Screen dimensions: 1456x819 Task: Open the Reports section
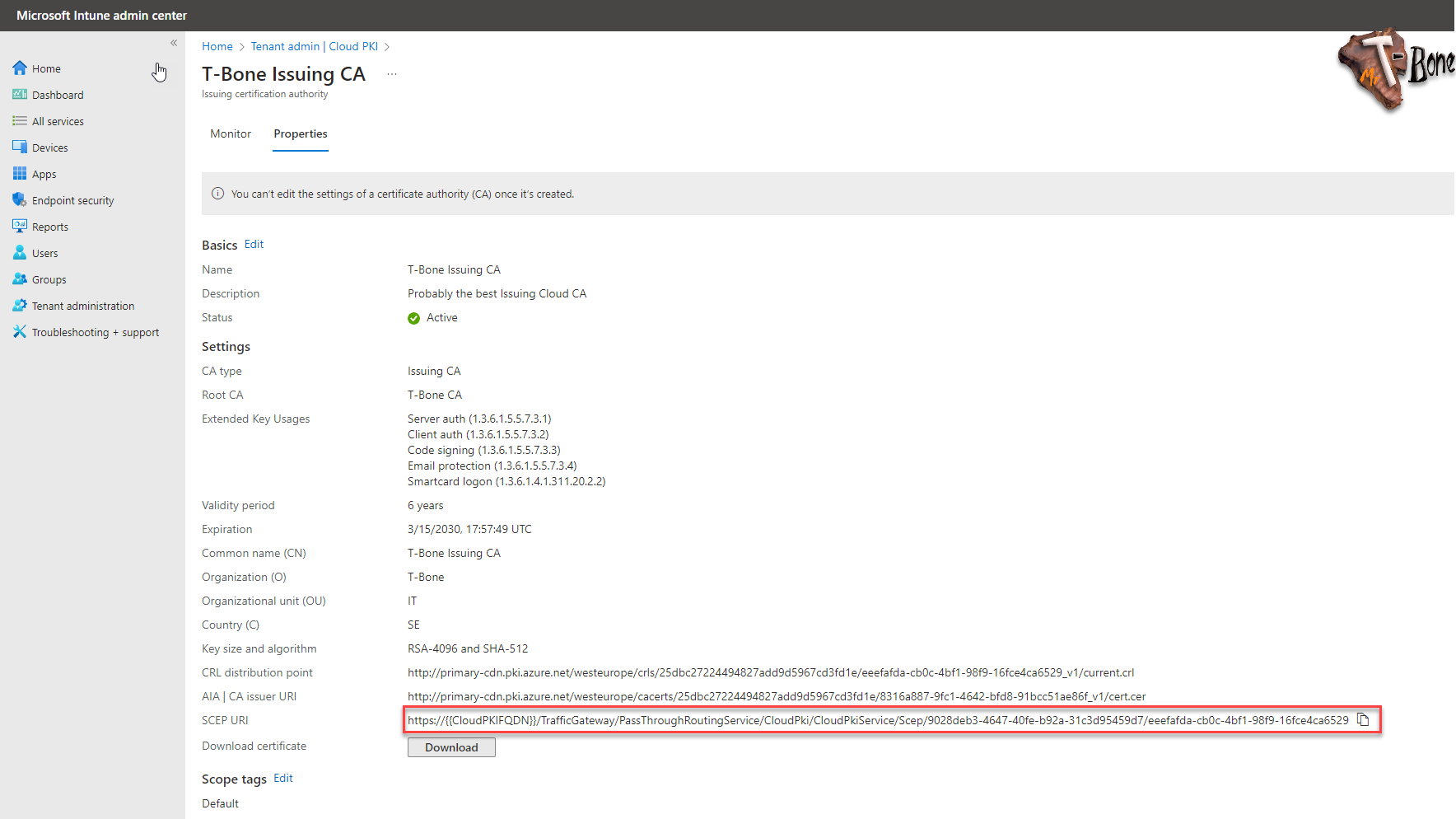[49, 226]
